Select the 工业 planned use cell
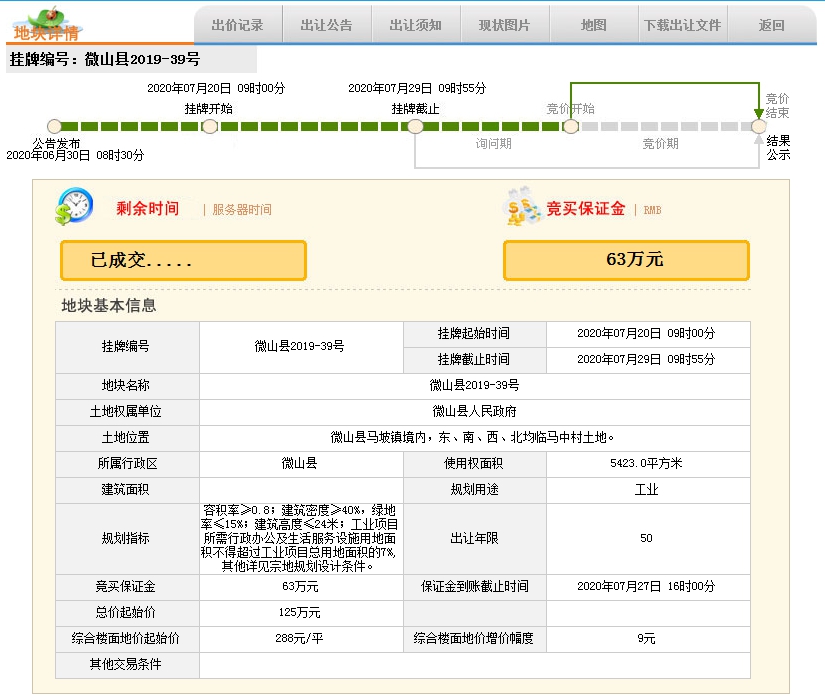 pos(648,490)
